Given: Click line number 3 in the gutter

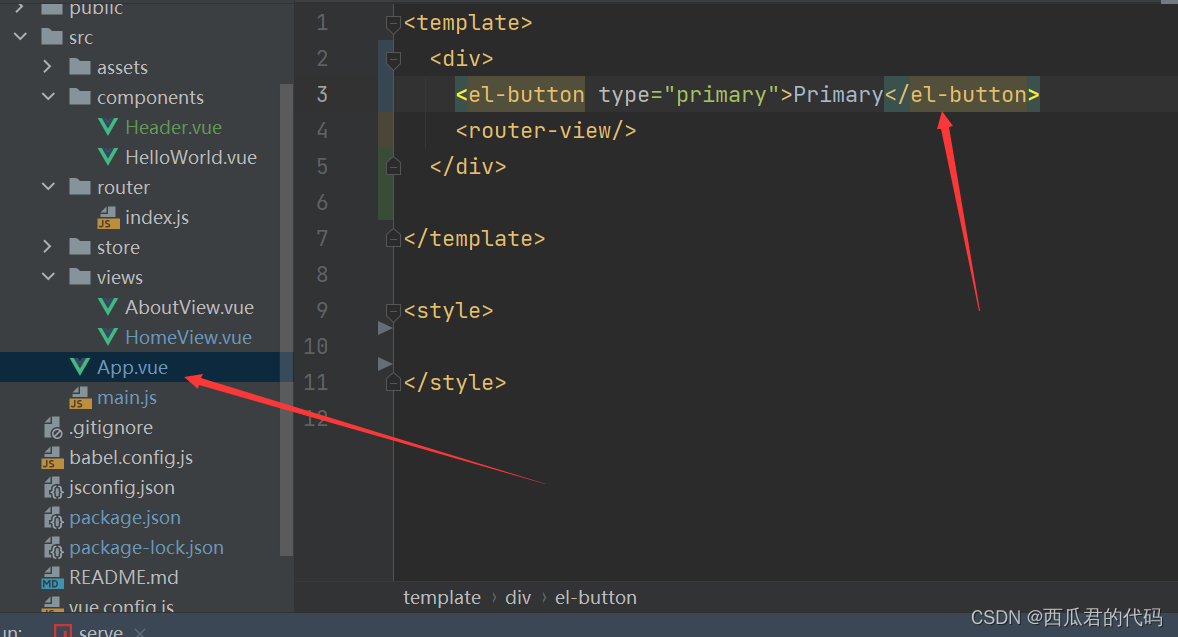Looking at the screenshot, I should click(322, 95).
